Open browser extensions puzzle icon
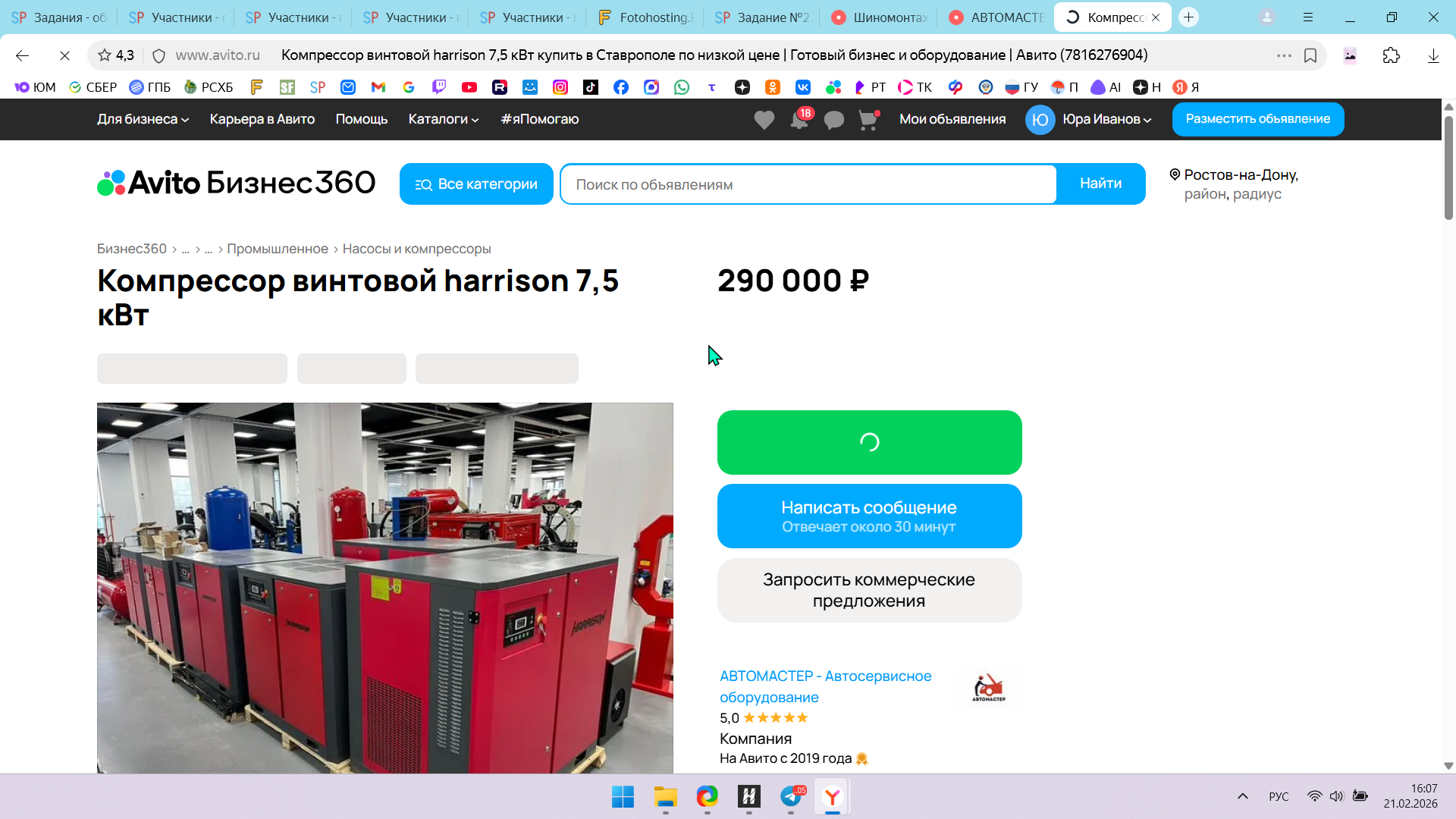The height and width of the screenshot is (819, 1456). click(1391, 55)
